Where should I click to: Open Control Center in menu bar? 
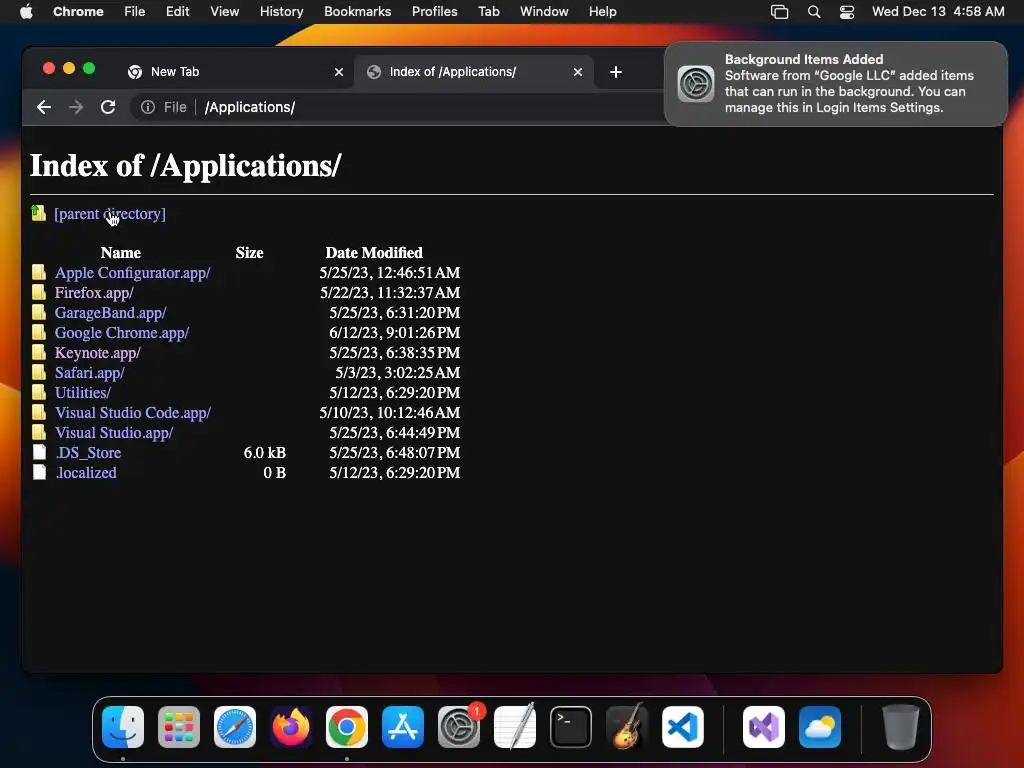[846, 12]
